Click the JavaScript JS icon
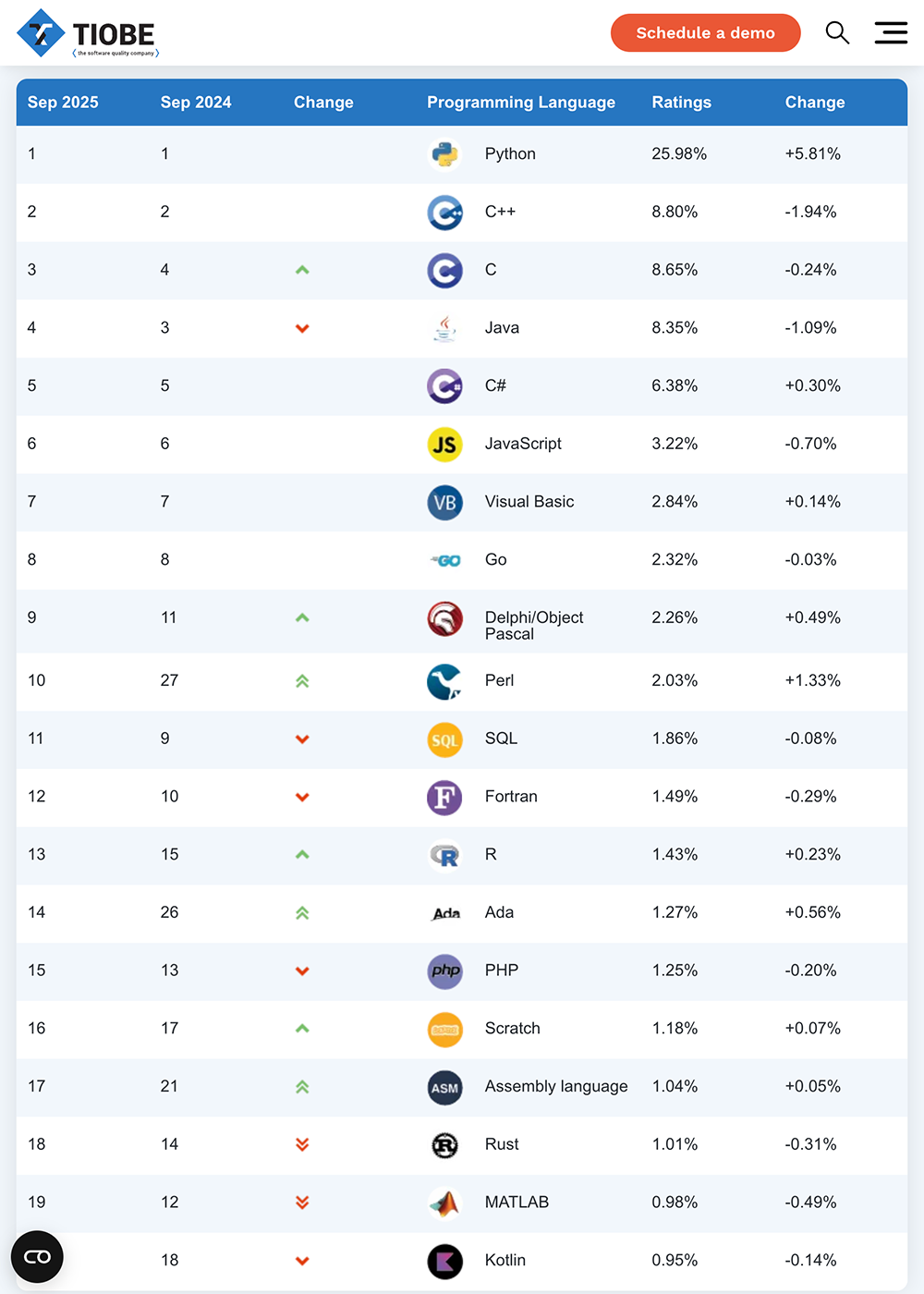Screen dimensions: 924x1294 pos(444,445)
